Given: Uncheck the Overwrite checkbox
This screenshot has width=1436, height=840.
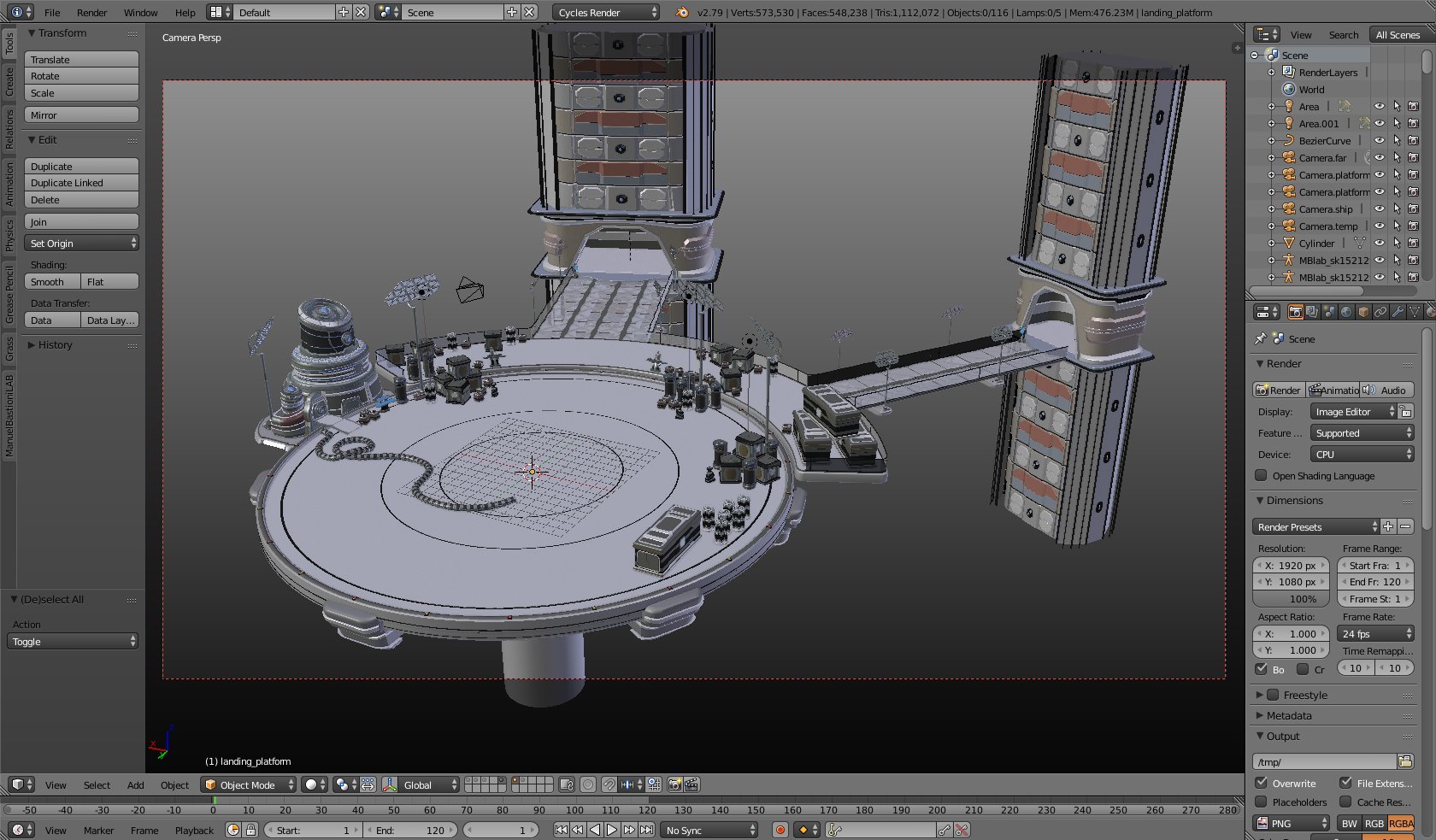Looking at the screenshot, I should tap(1261, 783).
